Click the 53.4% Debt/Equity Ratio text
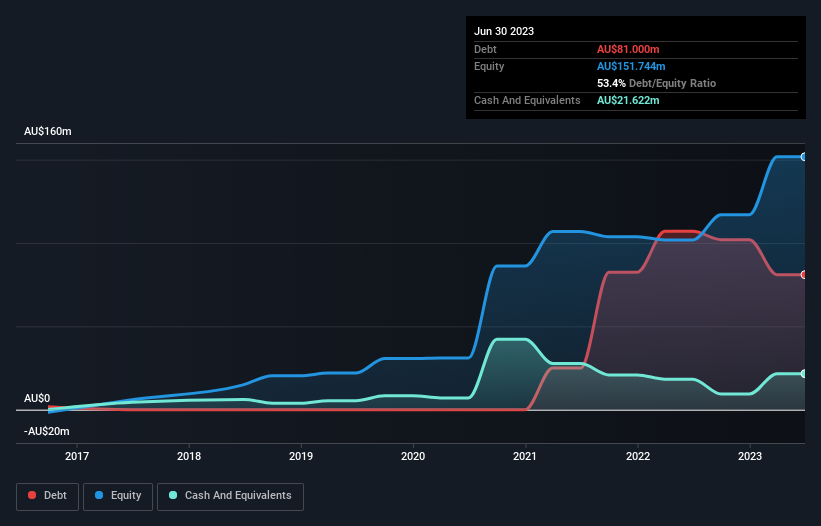The width and height of the screenshot is (821, 526). click(x=657, y=83)
